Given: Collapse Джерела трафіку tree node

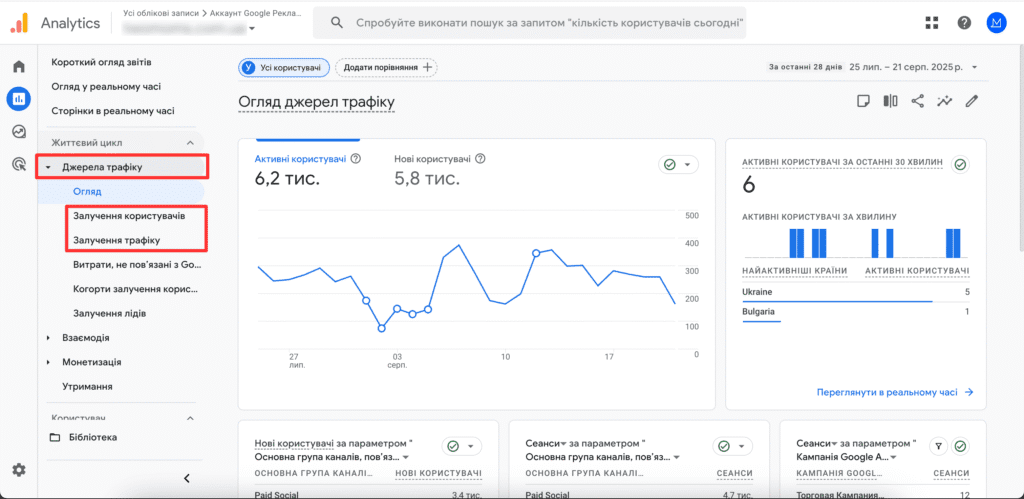Looking at the screenshot, I should pos(48,167).
